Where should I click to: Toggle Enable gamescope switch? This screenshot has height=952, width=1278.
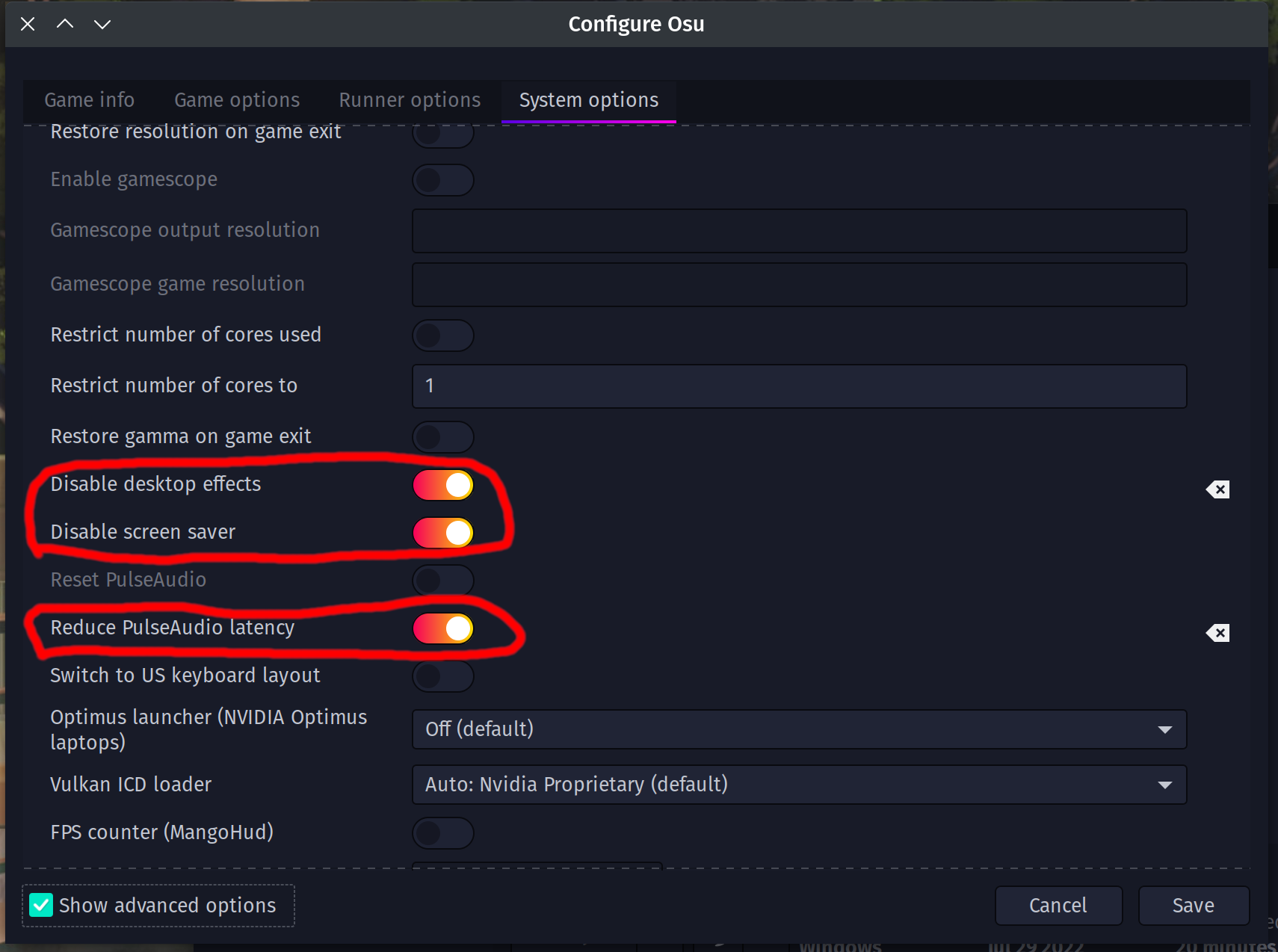click(x=443, y=180)
